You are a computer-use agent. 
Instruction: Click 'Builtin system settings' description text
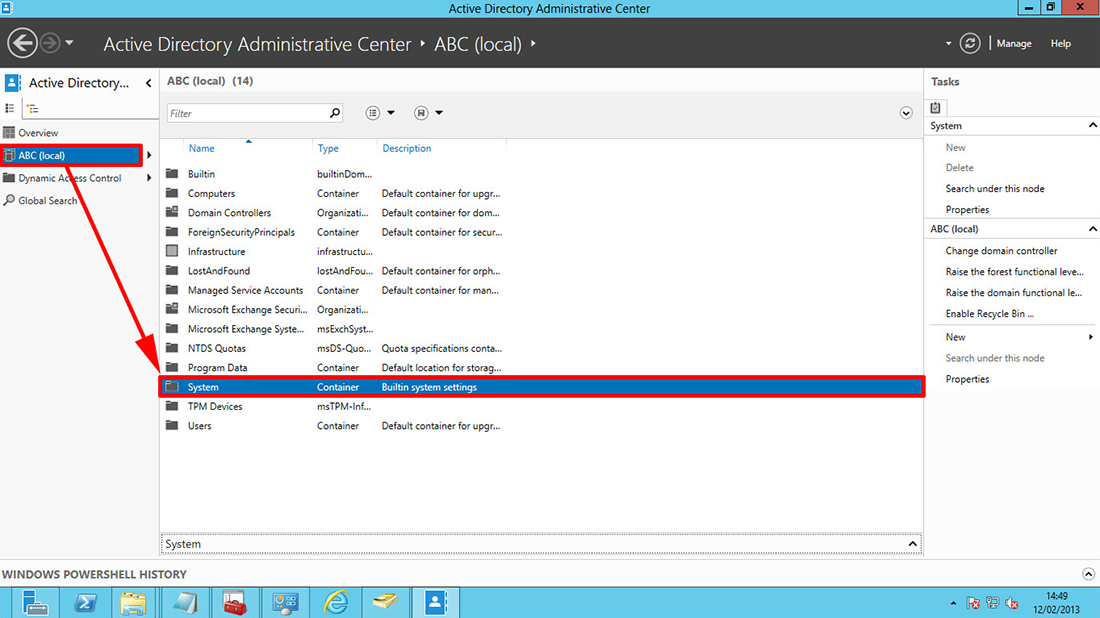[x=429, y=387]
